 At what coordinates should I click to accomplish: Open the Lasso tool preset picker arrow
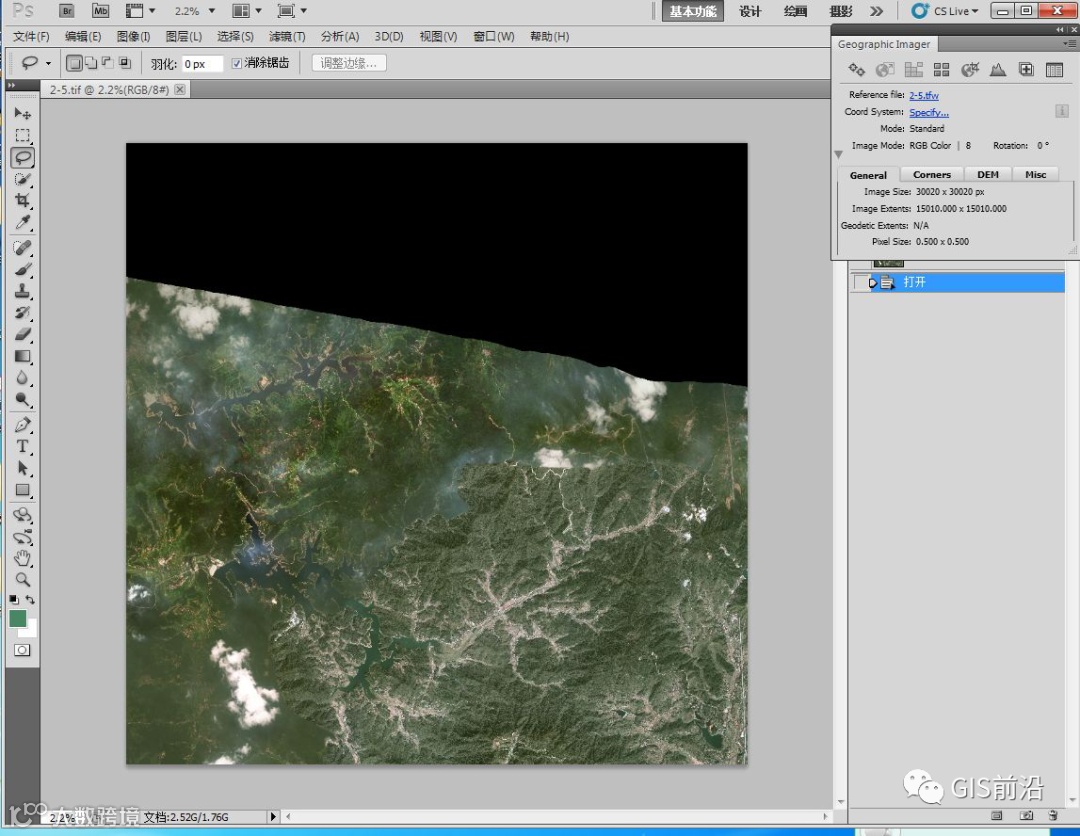click(48, 63)
